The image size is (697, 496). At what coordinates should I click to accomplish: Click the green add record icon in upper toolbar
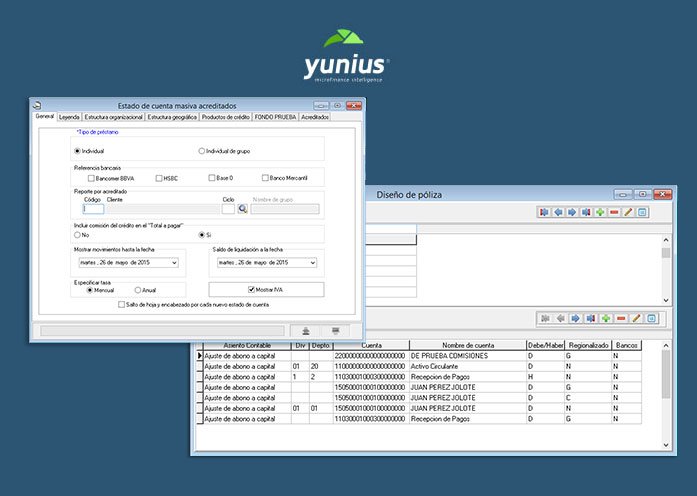[600, 212]
